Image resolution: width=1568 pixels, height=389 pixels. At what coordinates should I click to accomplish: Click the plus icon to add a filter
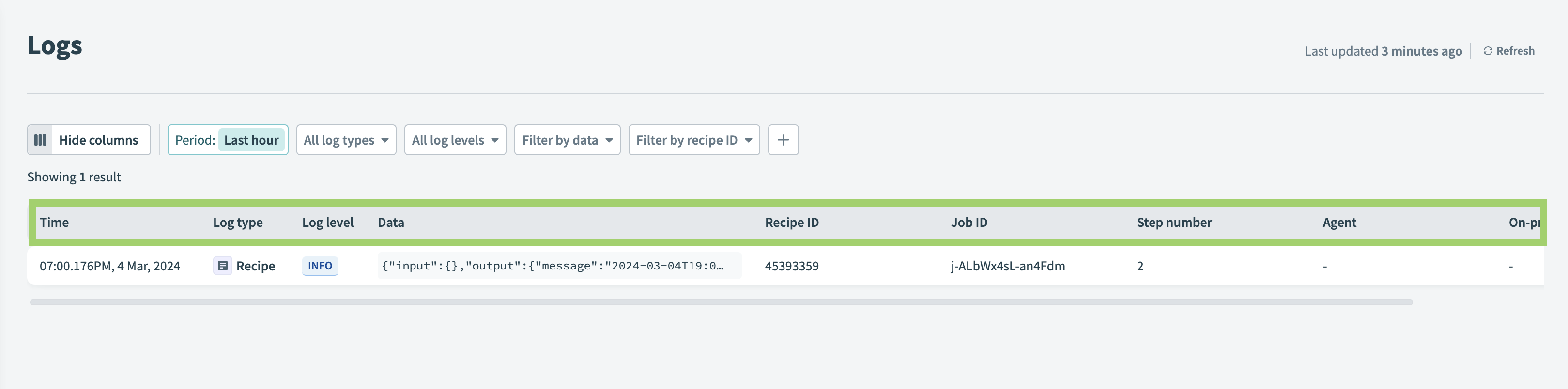click(x=783, y=140)
